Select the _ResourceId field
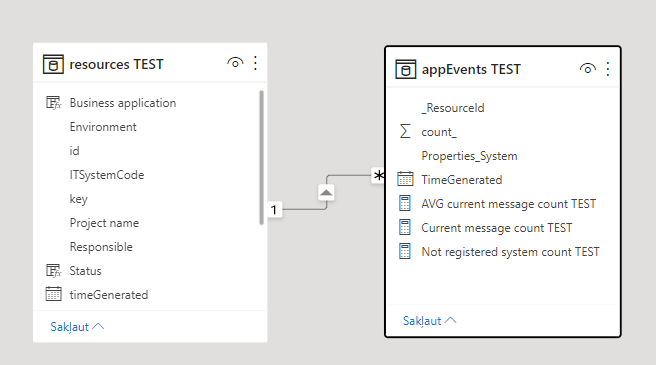Viewport: 656px width, 365px height. pos(453,108)
